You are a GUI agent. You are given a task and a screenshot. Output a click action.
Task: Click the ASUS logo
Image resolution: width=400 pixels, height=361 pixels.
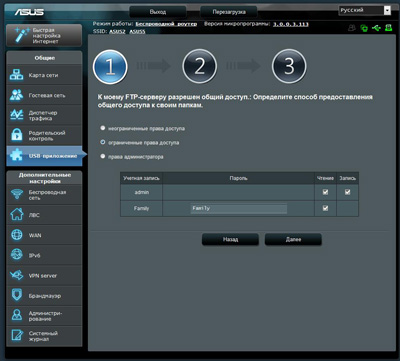(x=29, y=12)
